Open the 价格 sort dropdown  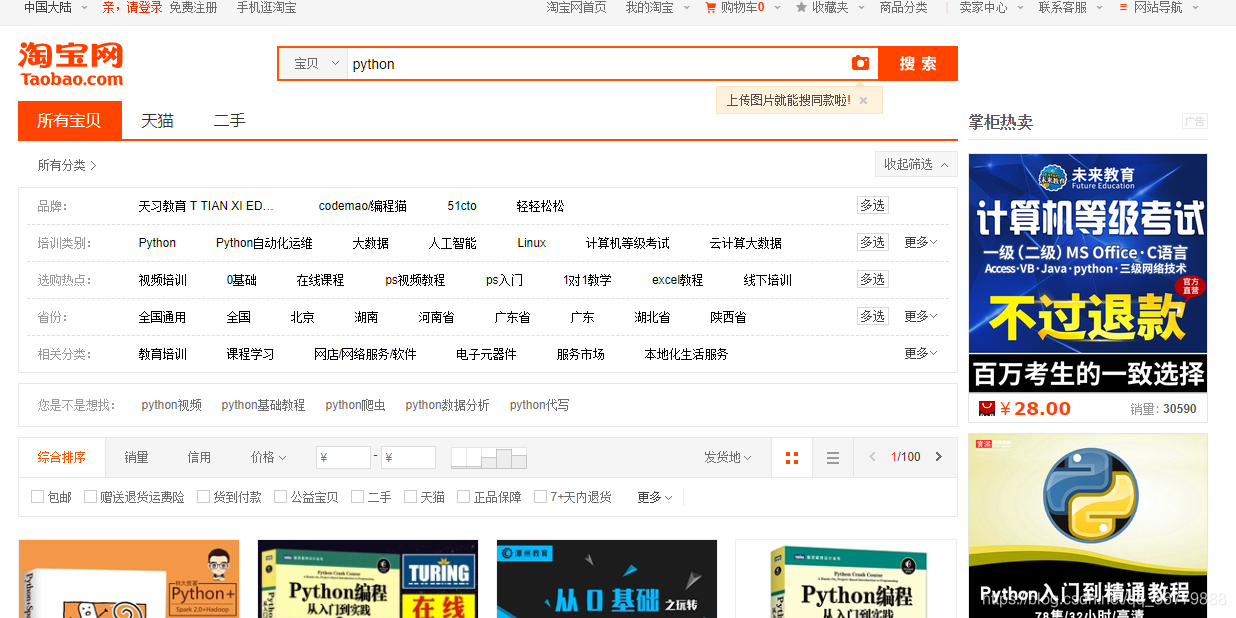click(x=268, y=457)
